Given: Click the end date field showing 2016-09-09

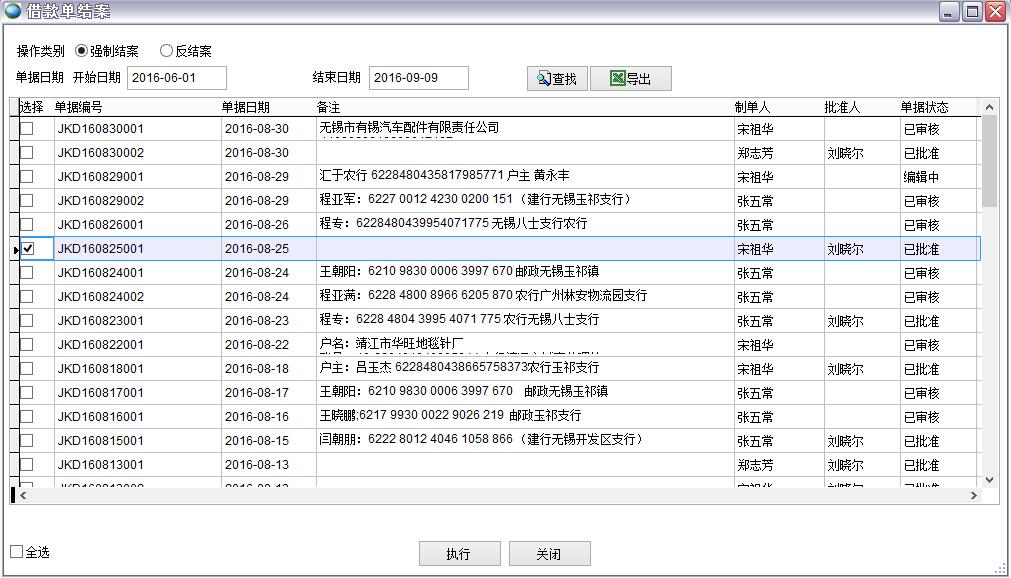Looking at the screenshot, I should (x=419, y=77).
